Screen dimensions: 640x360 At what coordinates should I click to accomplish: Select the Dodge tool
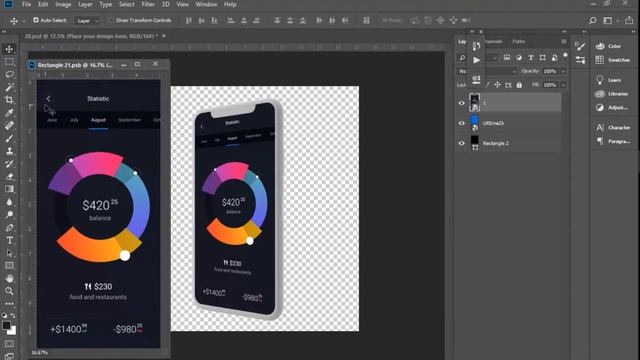point(9,215)
